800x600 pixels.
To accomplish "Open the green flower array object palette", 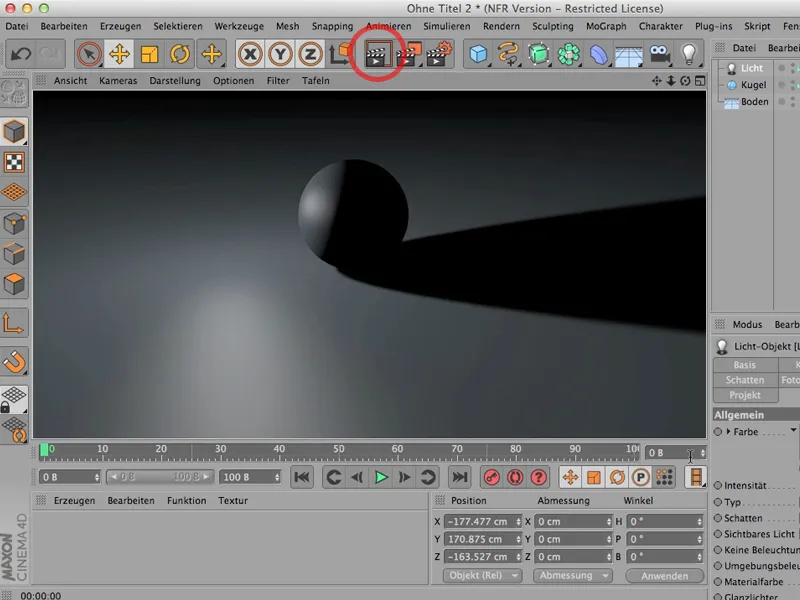I will coord(568,54).
